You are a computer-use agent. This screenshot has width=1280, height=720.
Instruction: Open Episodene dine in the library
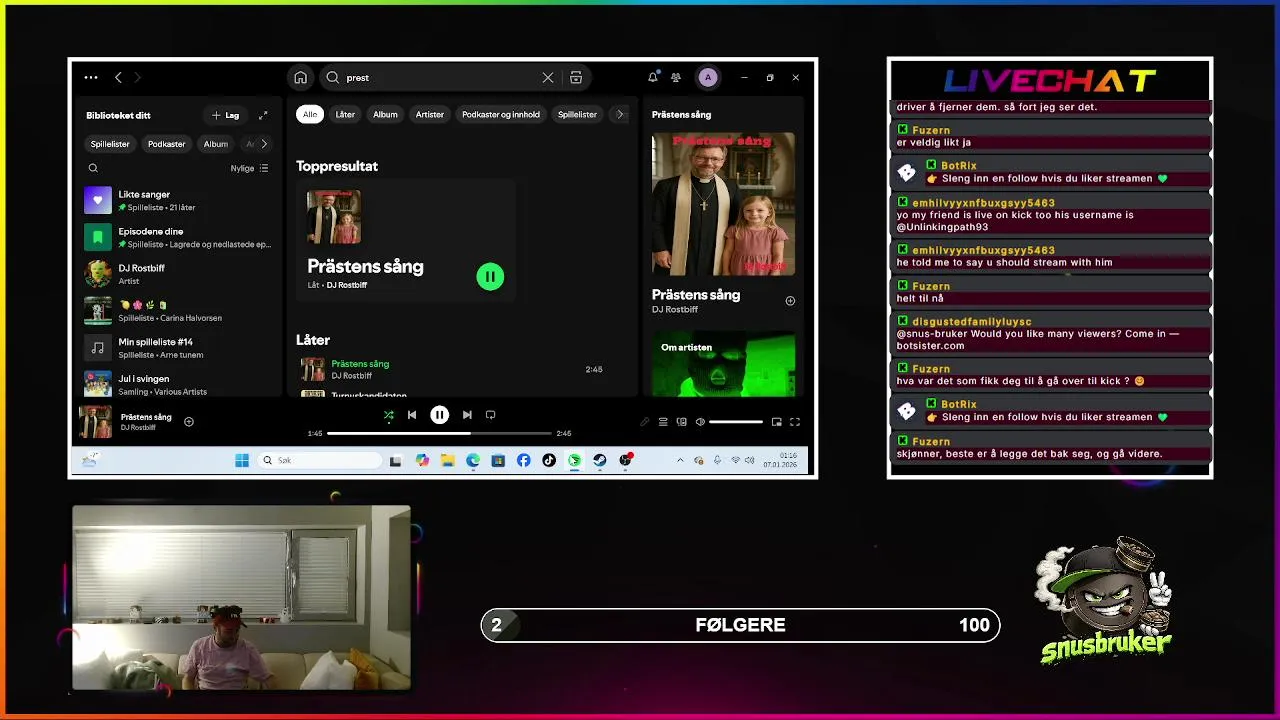pos(178,237)
